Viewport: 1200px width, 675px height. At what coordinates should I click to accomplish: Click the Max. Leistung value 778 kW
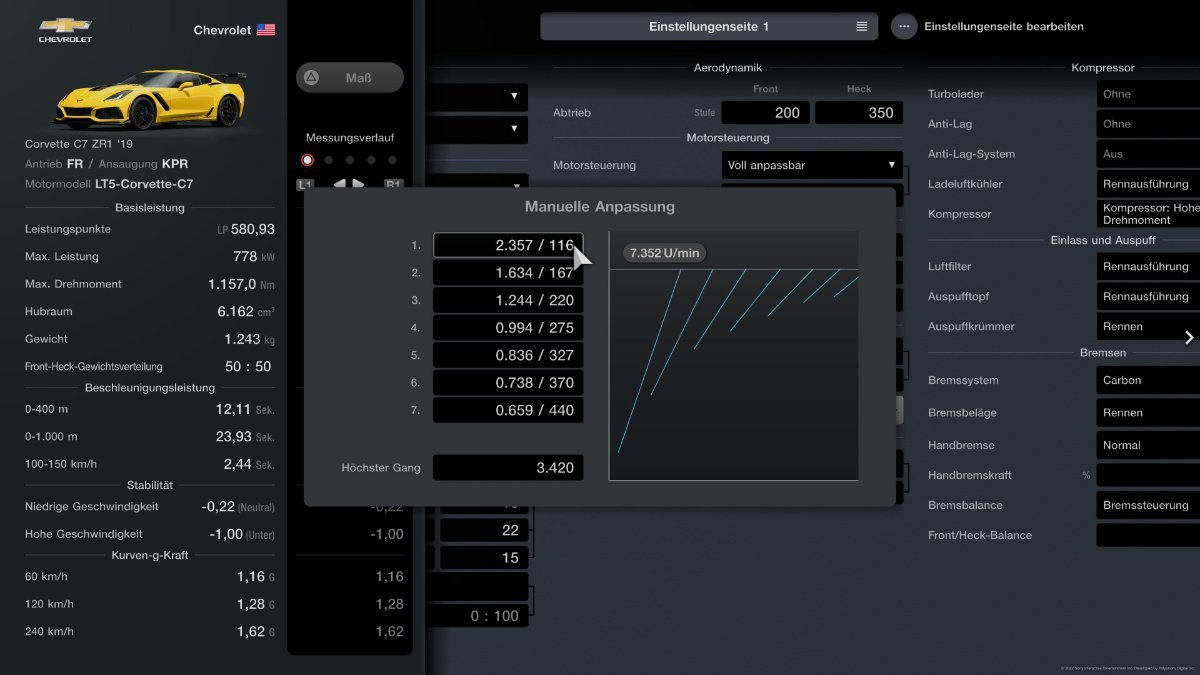click(254, 256)
